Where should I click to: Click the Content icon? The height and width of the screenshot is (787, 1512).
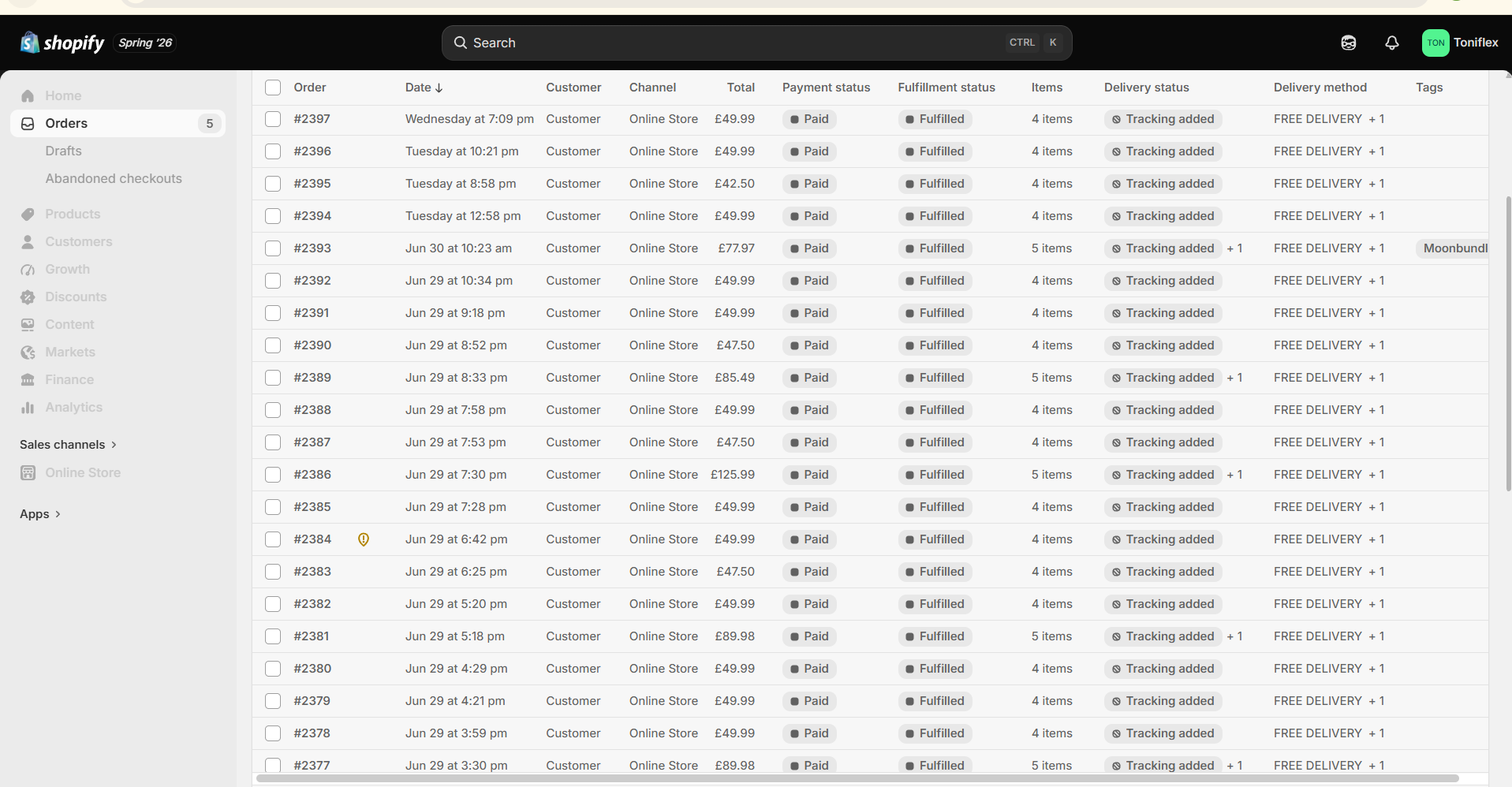[28, 324]
